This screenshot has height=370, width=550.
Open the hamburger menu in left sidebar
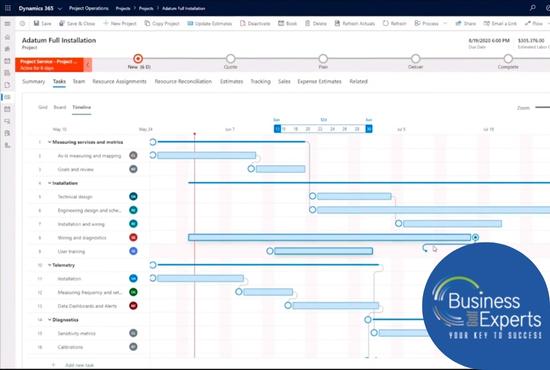tap(7, 23)
